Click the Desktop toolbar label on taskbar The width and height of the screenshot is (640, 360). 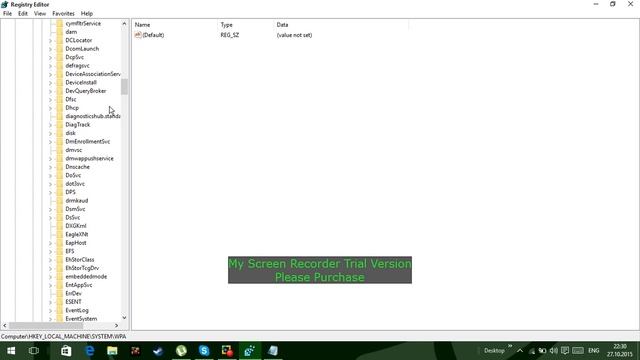point(494,351)
